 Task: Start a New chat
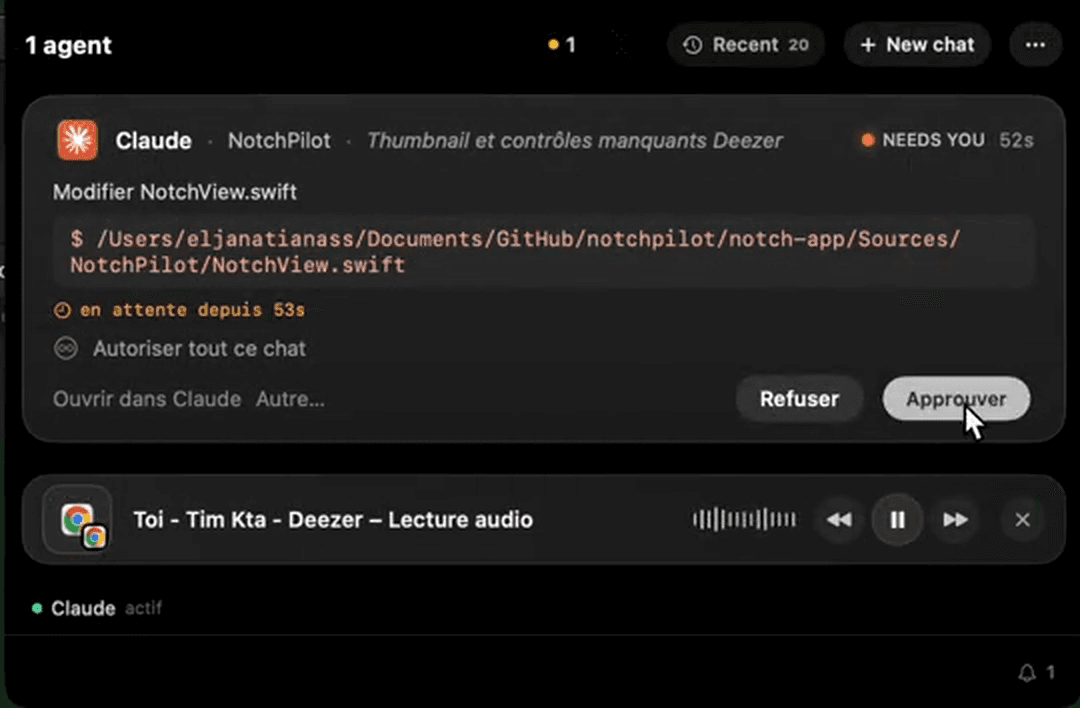[x=917, y=45]
